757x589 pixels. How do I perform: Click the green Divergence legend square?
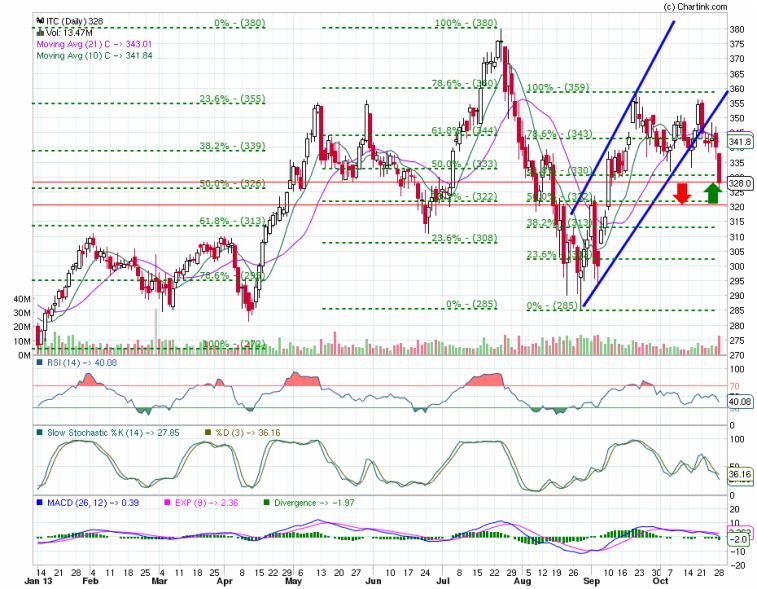pyautogui.click(x=266, y=503)
